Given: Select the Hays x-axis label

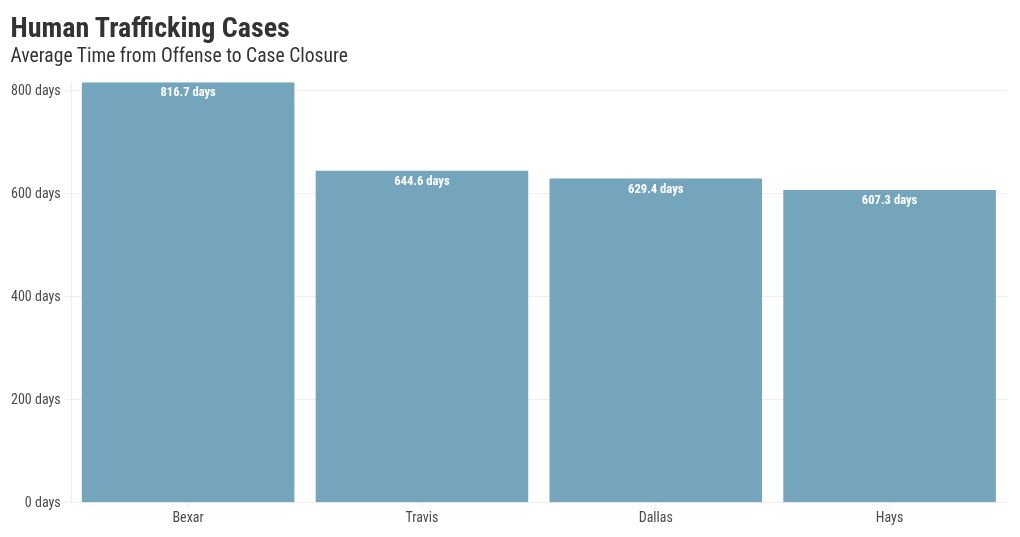Looking at the screenshot, I should (x=889, y=517).
